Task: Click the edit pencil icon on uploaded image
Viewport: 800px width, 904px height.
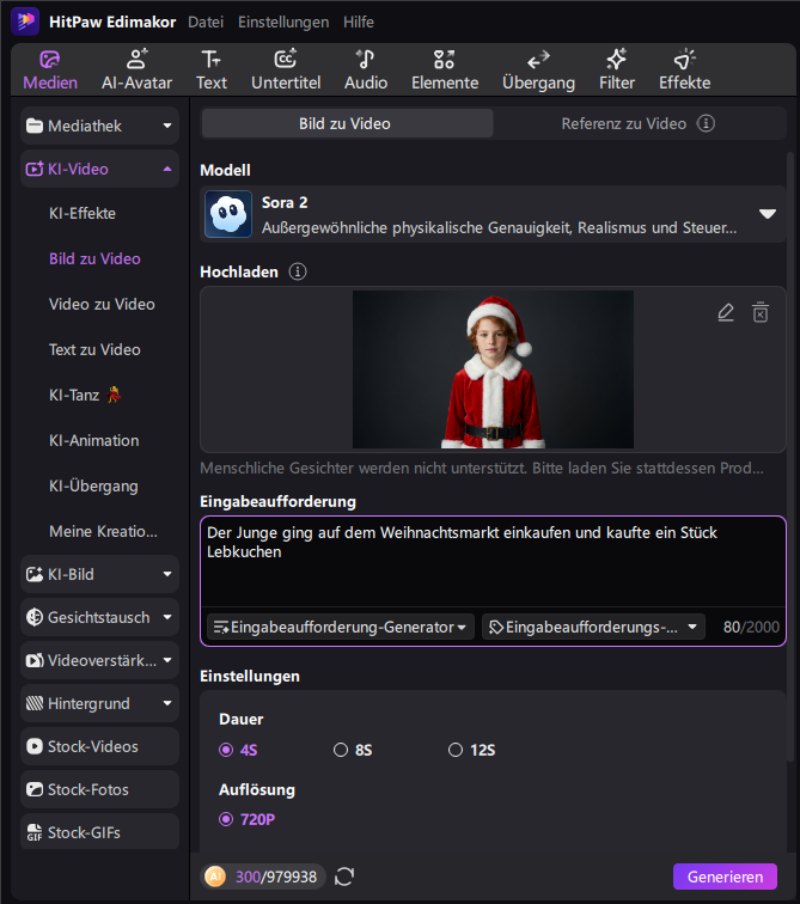Action: click(726, 313)
